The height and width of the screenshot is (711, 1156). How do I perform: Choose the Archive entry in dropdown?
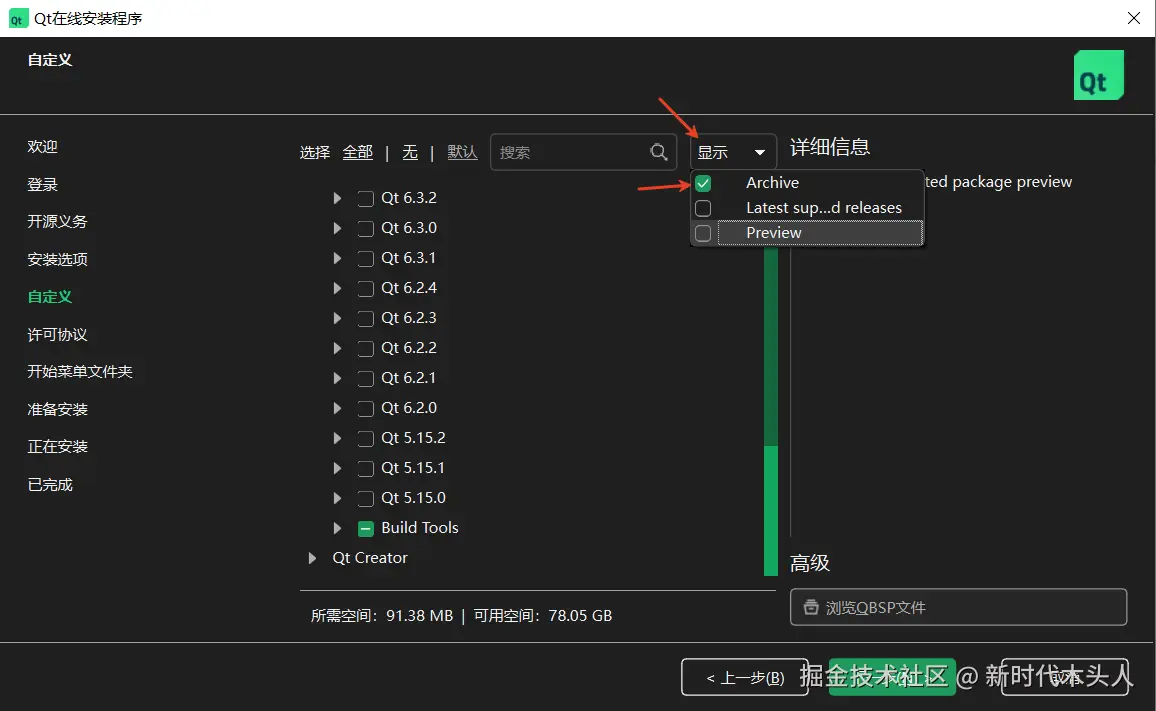[807, 182]
